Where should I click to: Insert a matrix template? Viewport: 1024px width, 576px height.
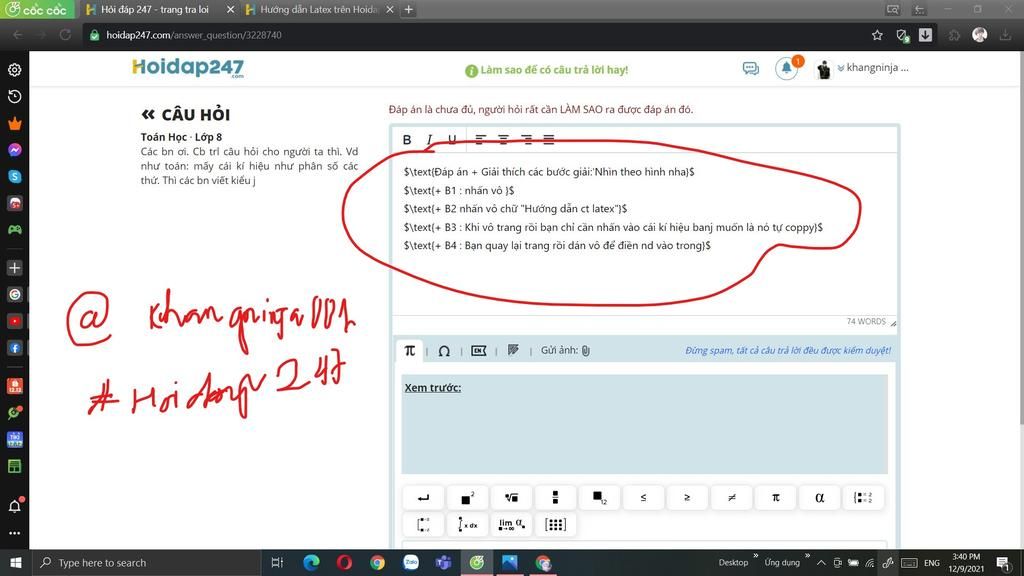pos(555,524)
